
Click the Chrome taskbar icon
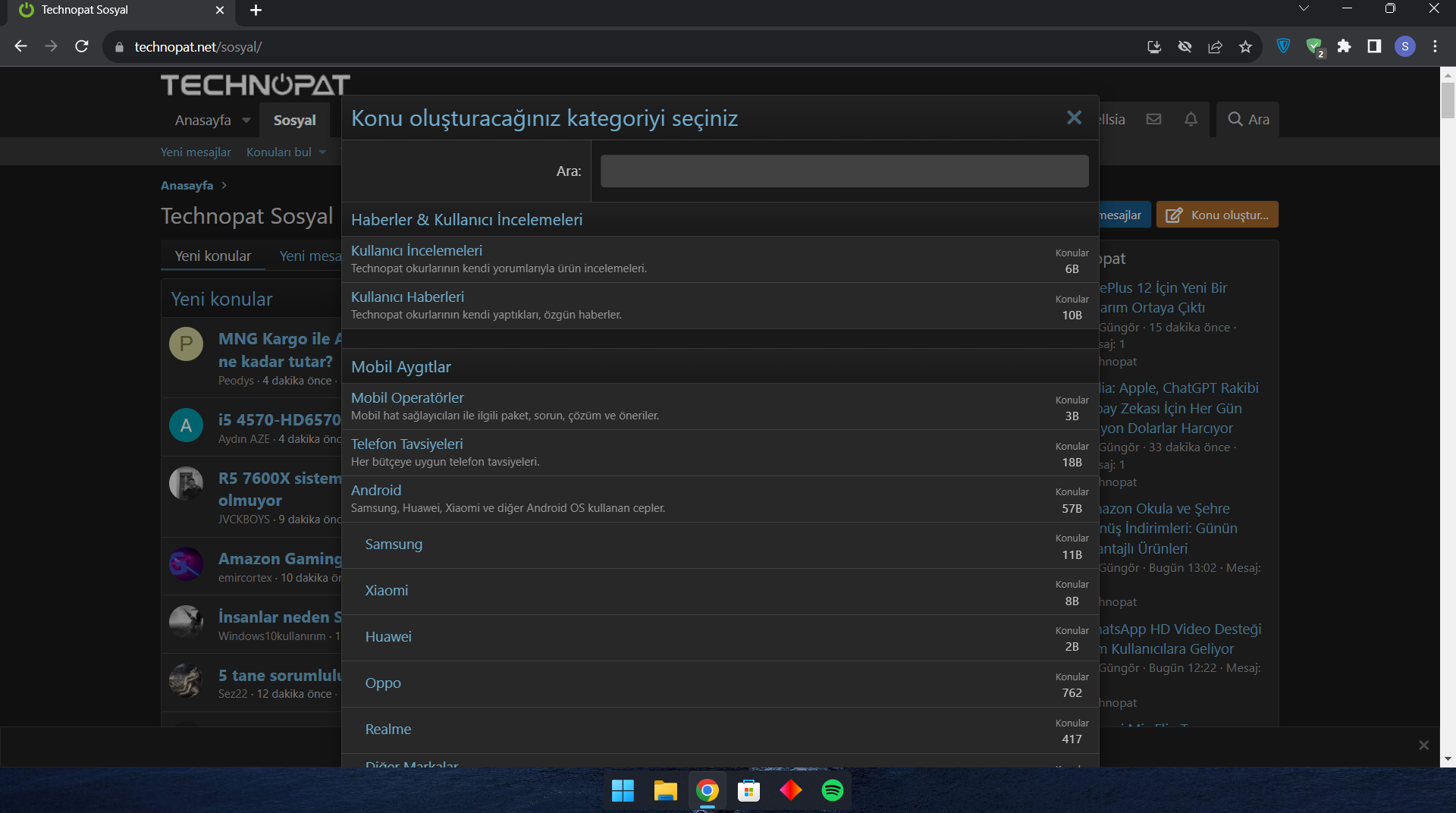point(708,790)
